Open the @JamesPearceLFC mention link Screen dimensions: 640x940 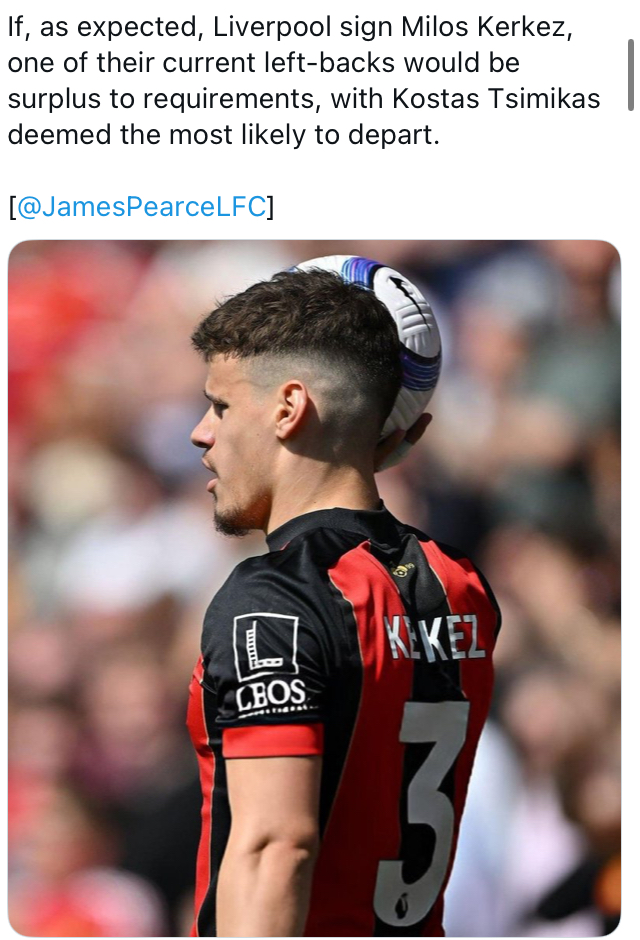point(141,207)
